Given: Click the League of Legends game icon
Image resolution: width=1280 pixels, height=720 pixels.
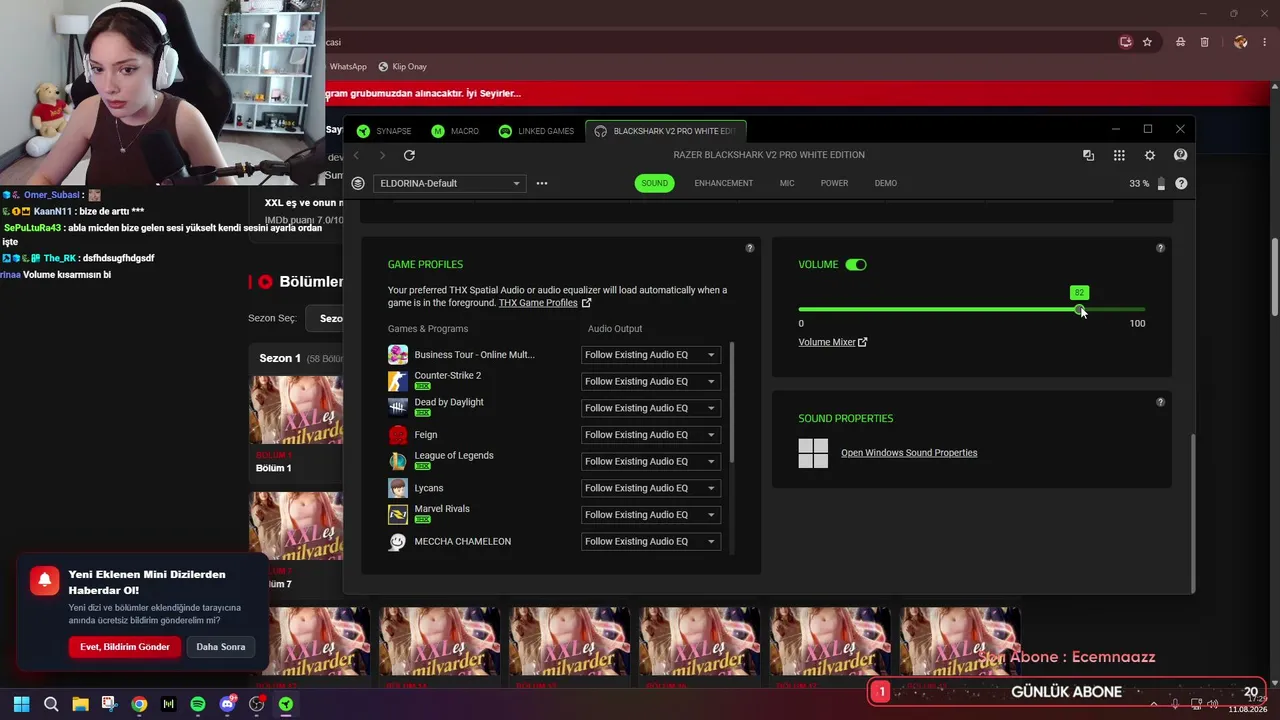Looking at the screenshot, I should [398, 461].
